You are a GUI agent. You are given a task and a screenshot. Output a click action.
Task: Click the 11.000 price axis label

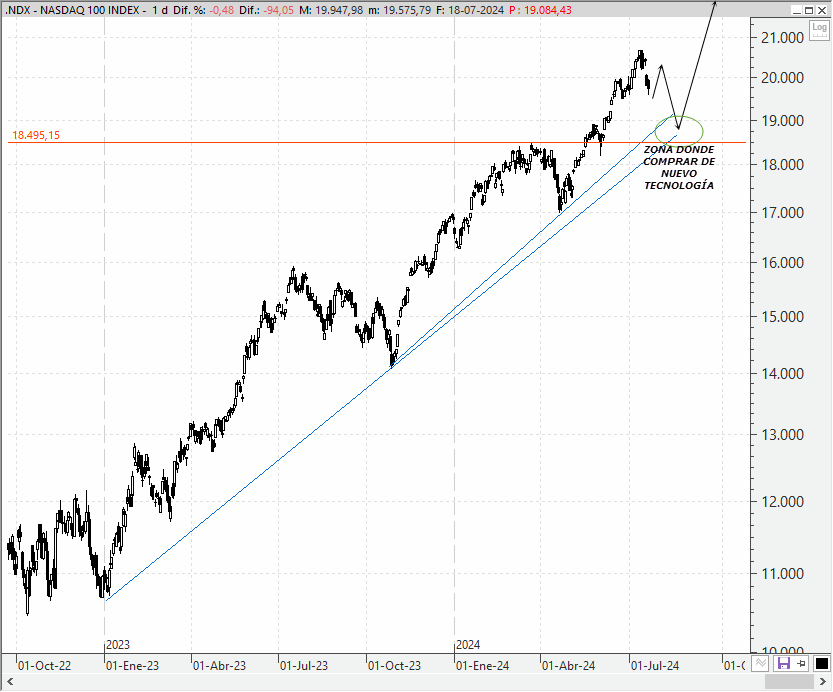783,574
